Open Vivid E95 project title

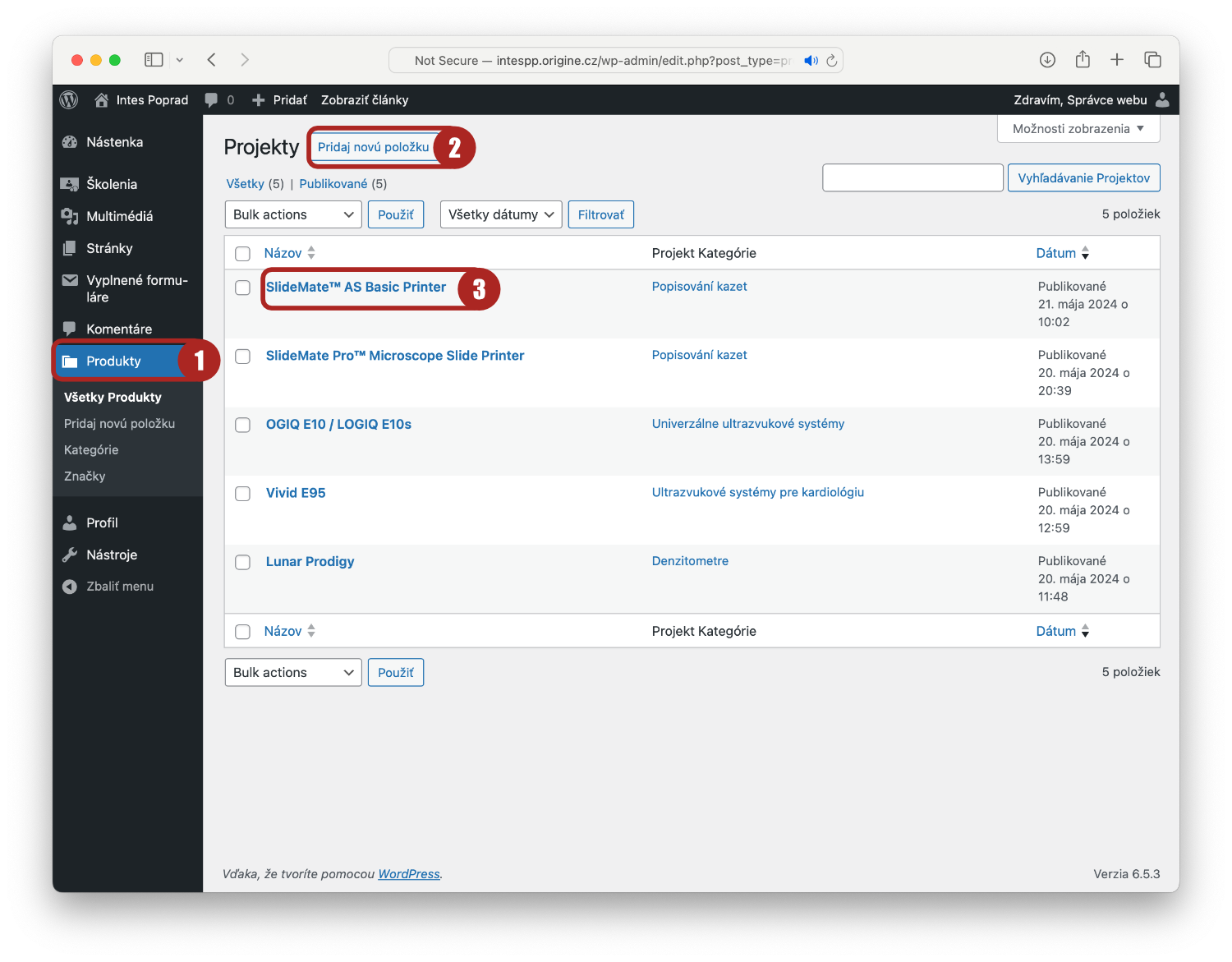tap(296, 492)
